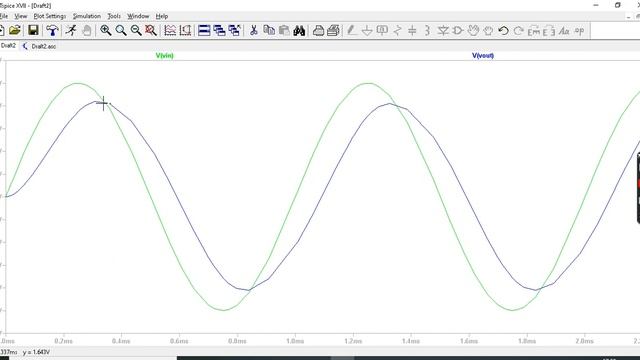Open Find with the binoculars icon
Image resolution: width=640 pixels, height=360 pixels.
coord(299,30)
